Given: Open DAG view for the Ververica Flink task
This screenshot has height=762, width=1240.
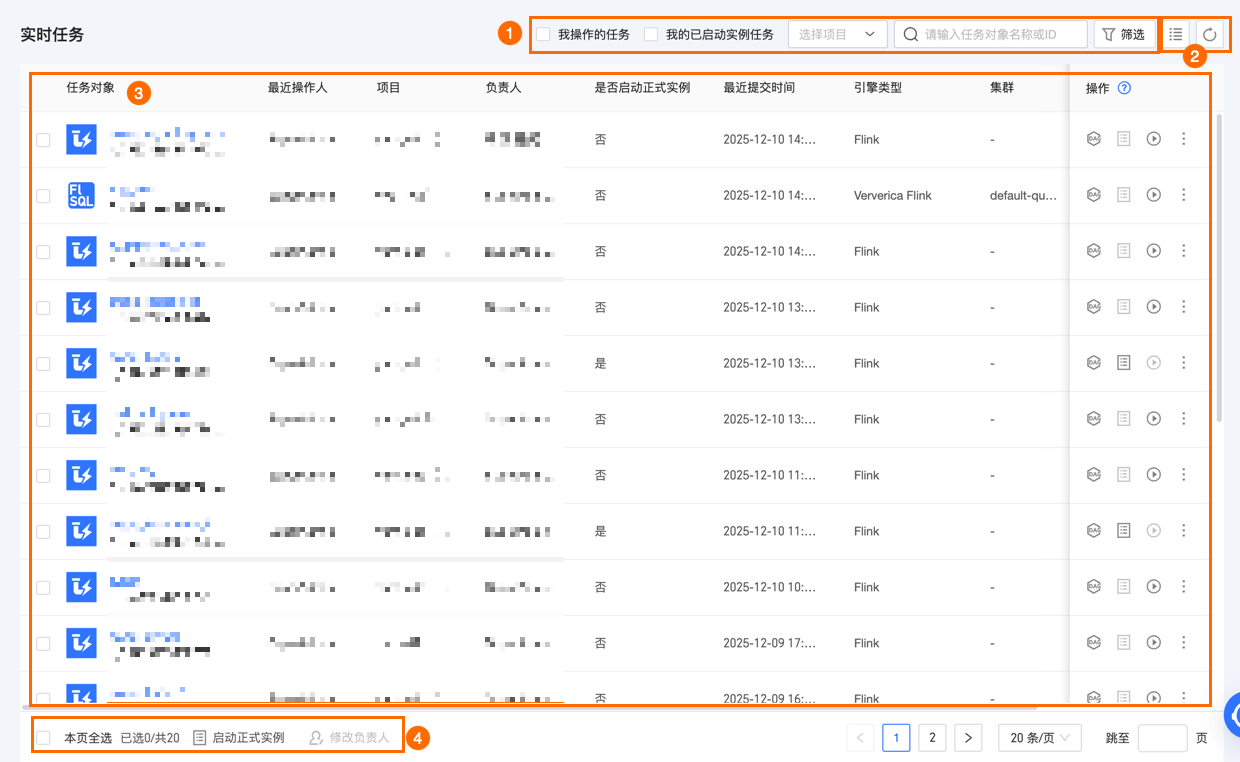Looking at the screenshot, I should [1094, 195].
